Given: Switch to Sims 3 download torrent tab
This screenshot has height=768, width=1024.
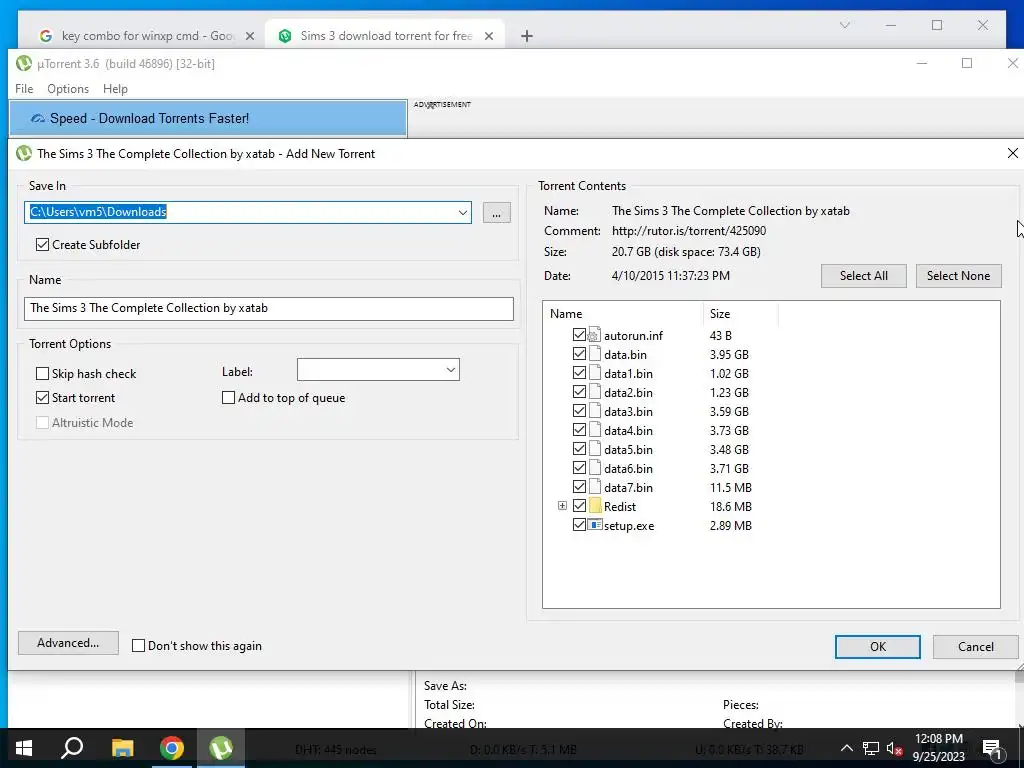Looking at the screenshot, I should pyautogui.click(x=385, y=36).
